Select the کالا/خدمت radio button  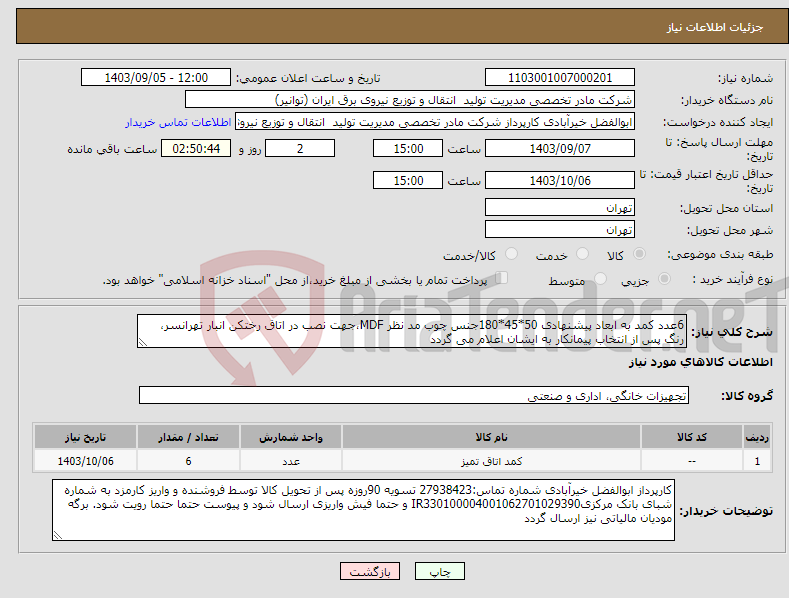(511, 254)
